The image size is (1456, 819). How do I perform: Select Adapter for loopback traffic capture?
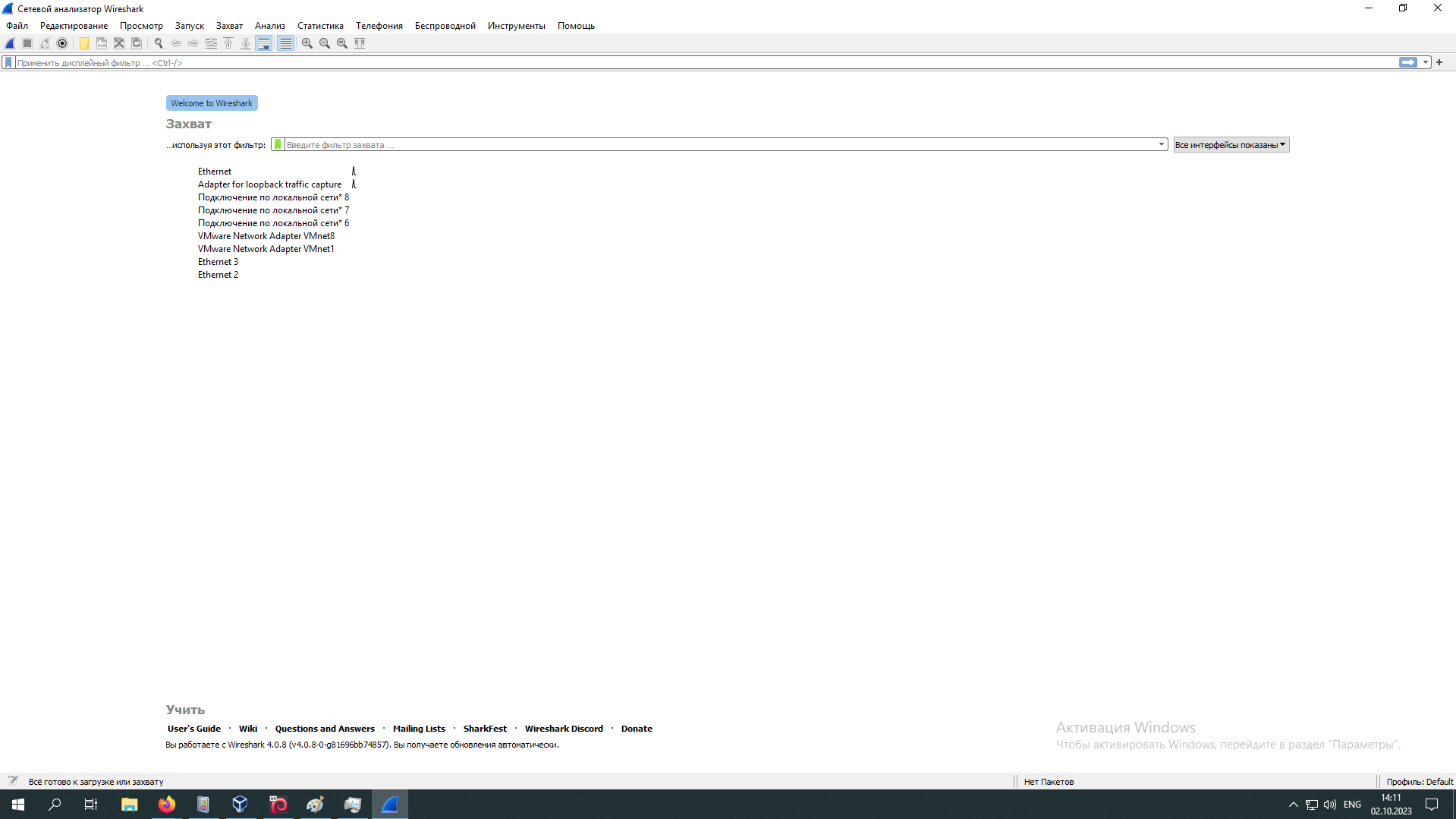tap(269, 184)
